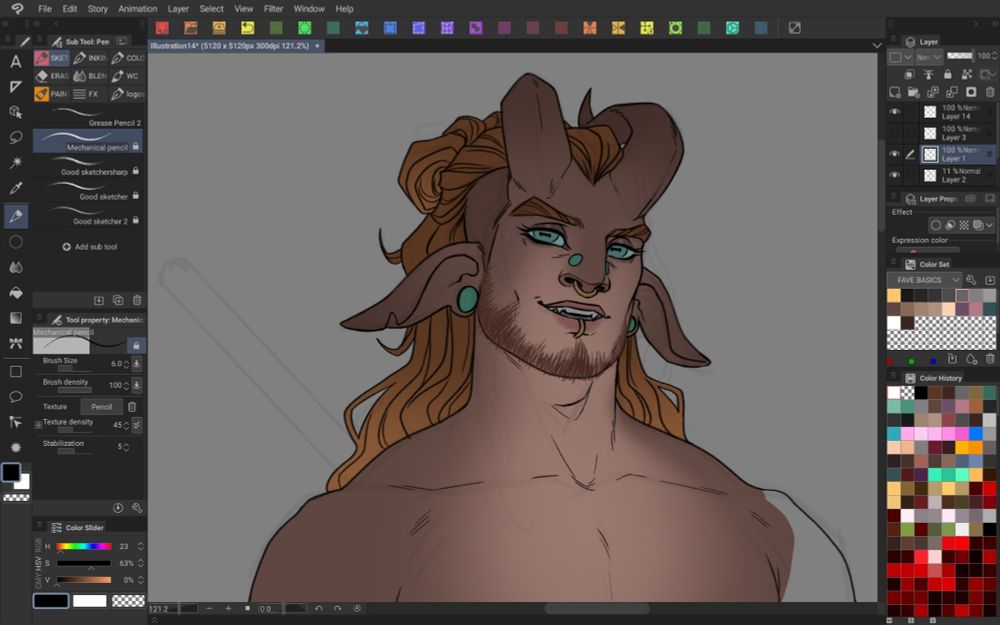Delete the selected layer
Screen dimensions: 1000x625
tap(990, 92)
